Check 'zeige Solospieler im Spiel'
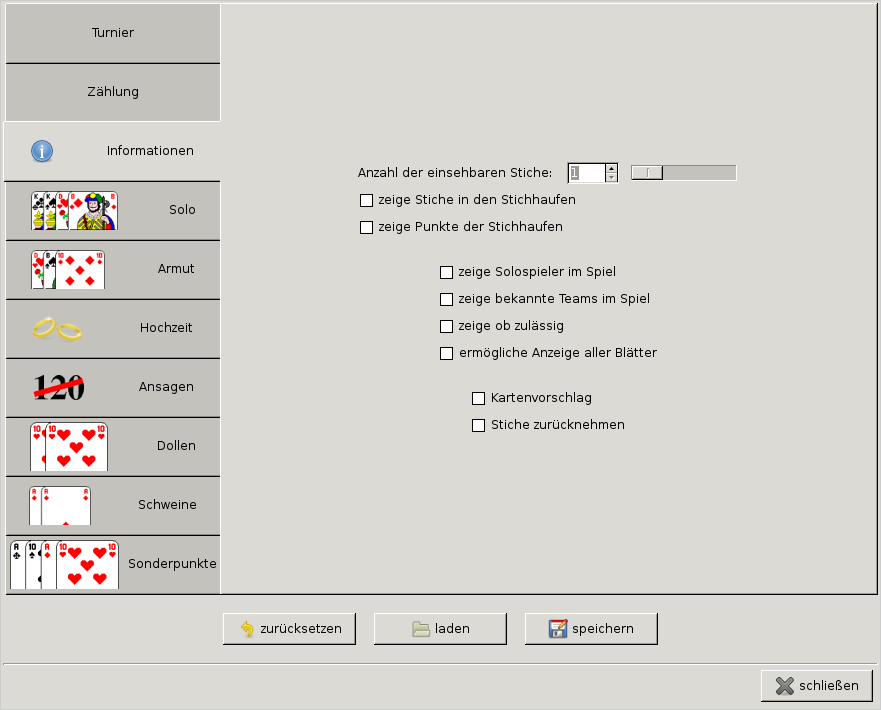 coord(446,272)
